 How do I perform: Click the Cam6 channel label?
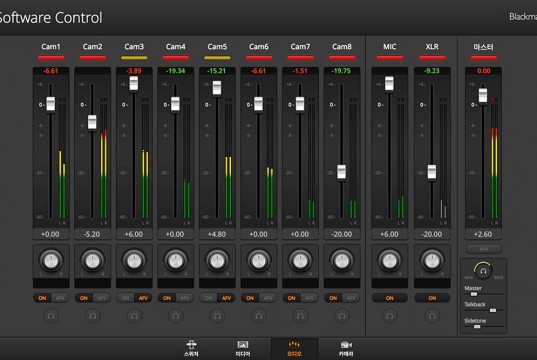click(259, 47)
